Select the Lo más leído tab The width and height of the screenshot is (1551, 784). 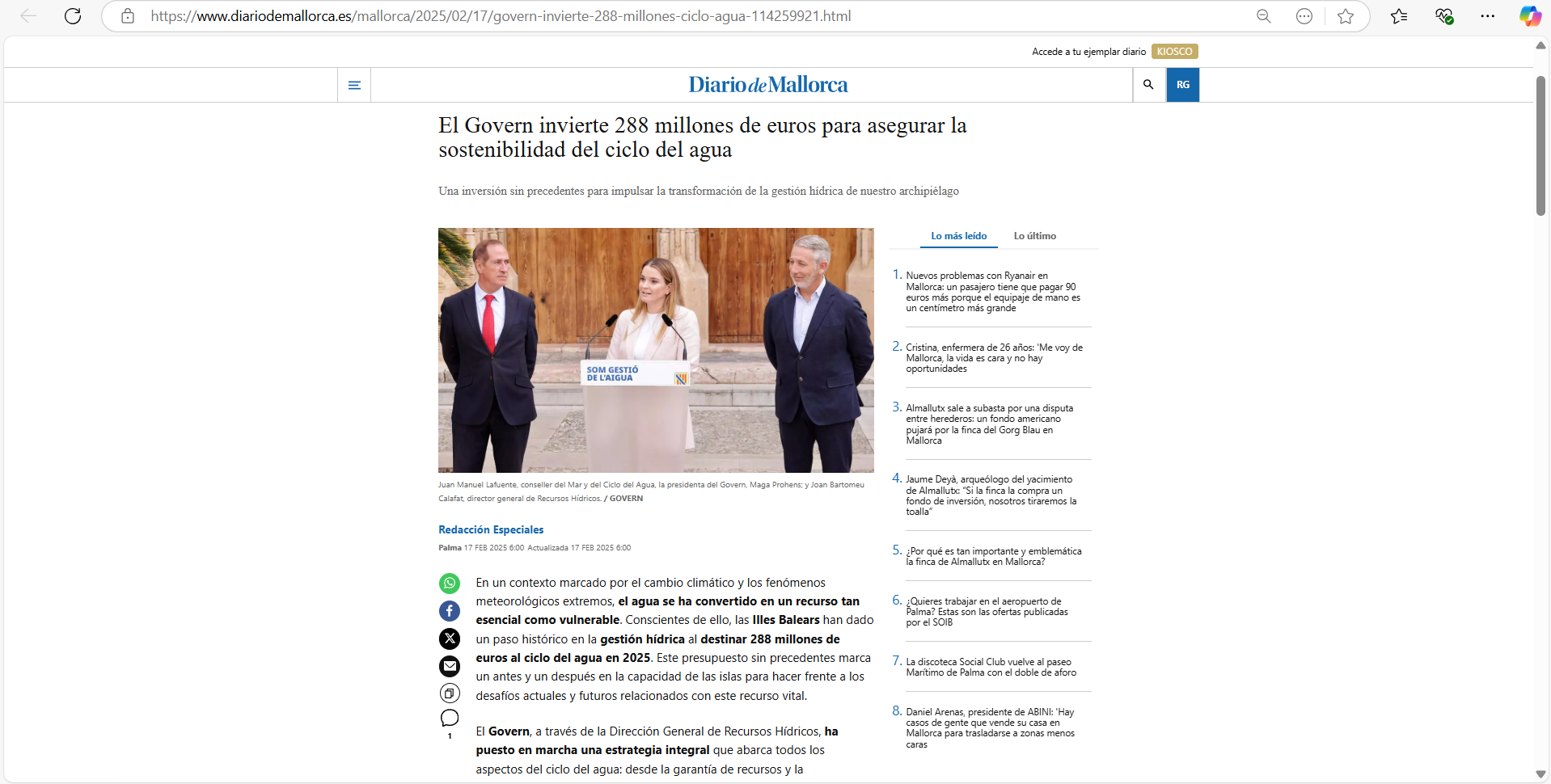(x=958, y=236)
